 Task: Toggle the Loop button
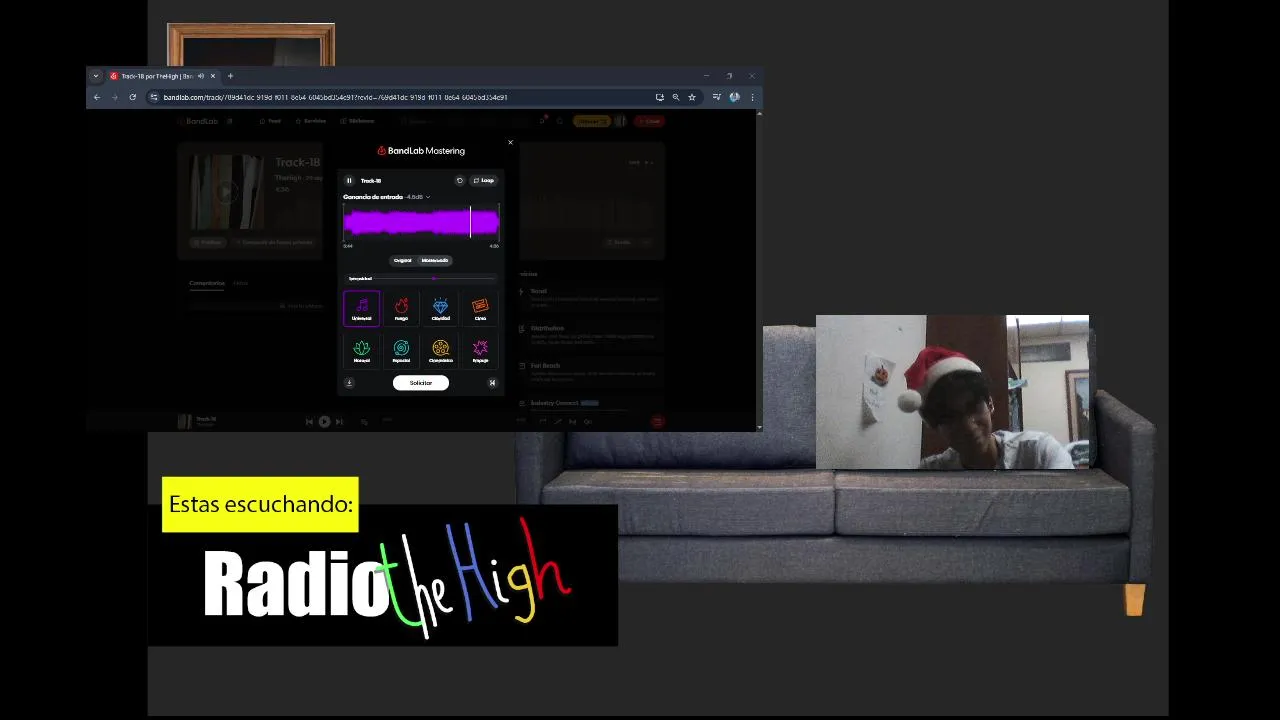(484, 181)
